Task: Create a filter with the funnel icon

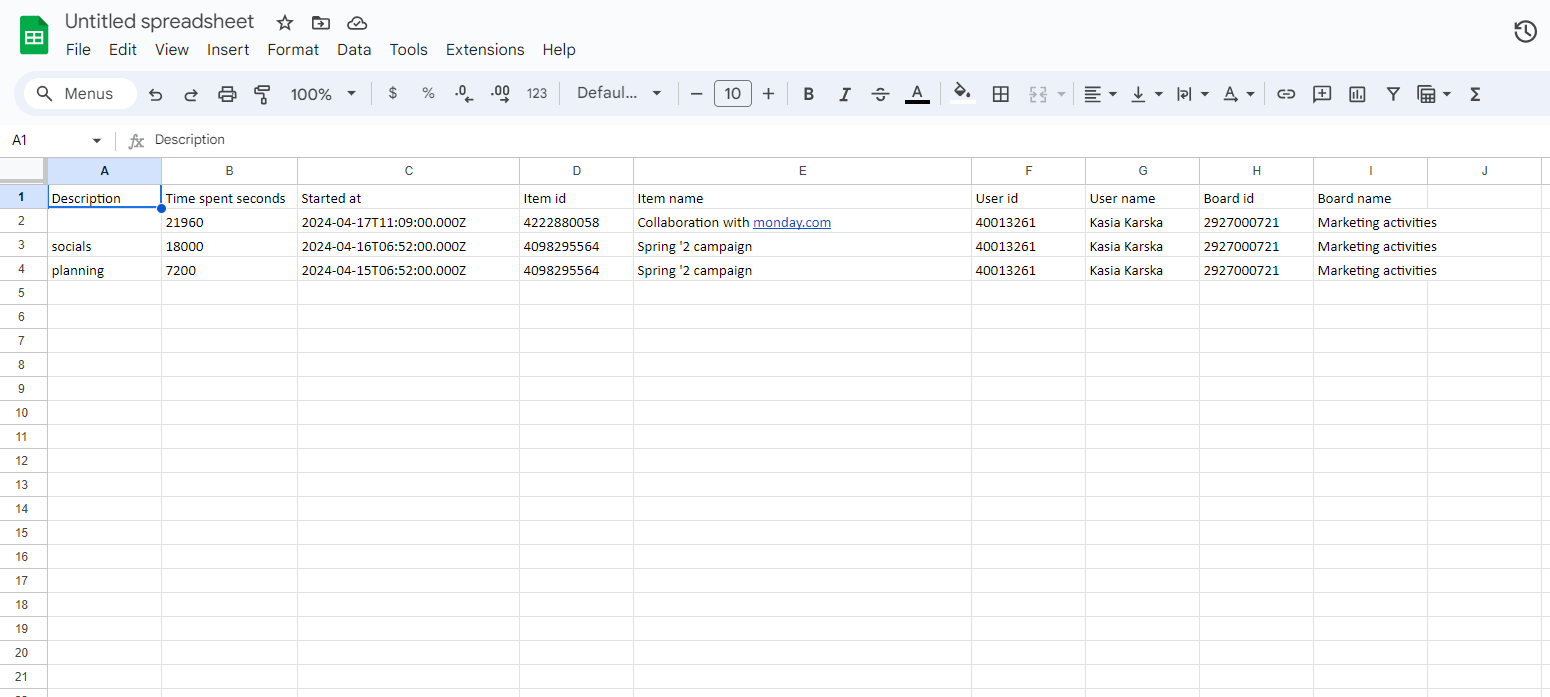Action: coord(1393,93)
